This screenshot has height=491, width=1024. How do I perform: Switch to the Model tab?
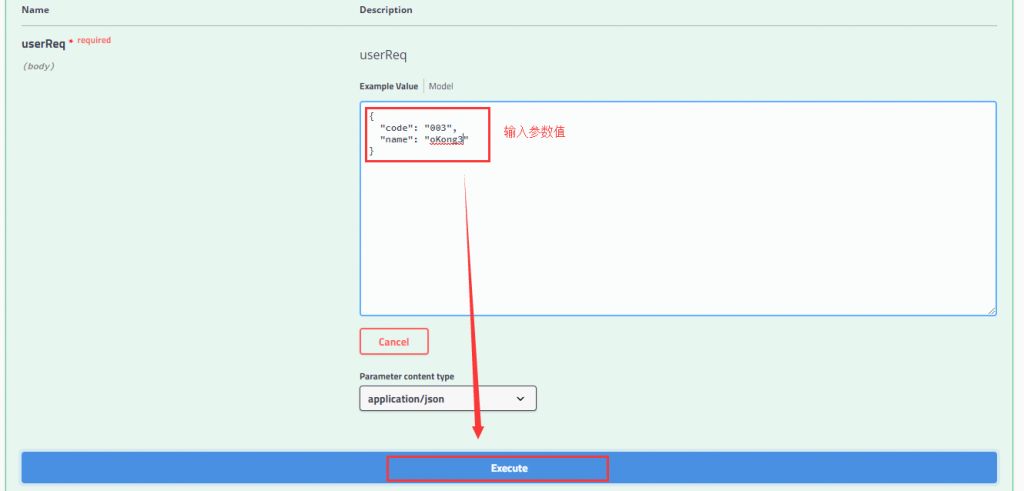click(x=441, y=86)
